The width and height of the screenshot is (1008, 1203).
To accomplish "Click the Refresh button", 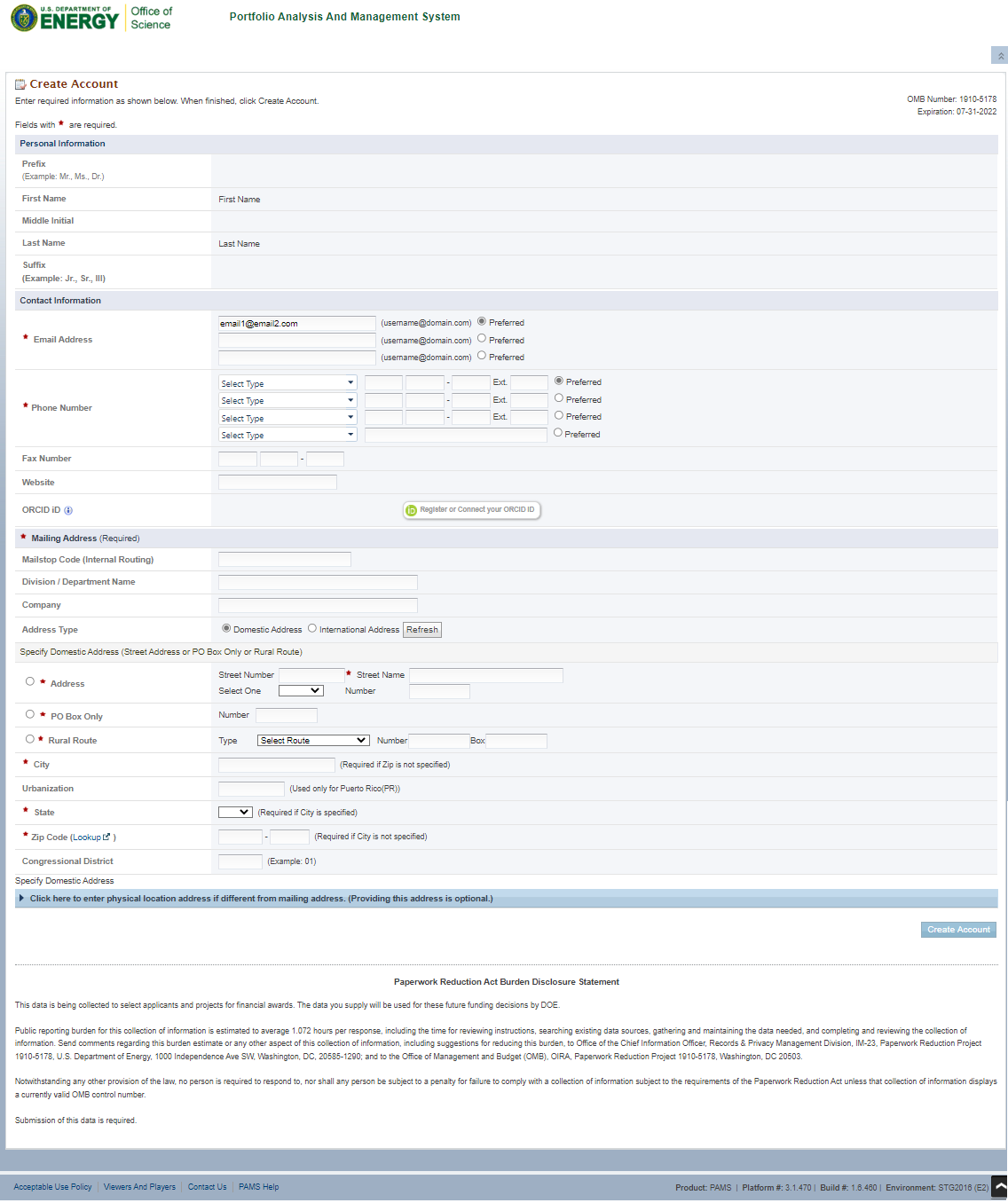I will coord(422,630).
